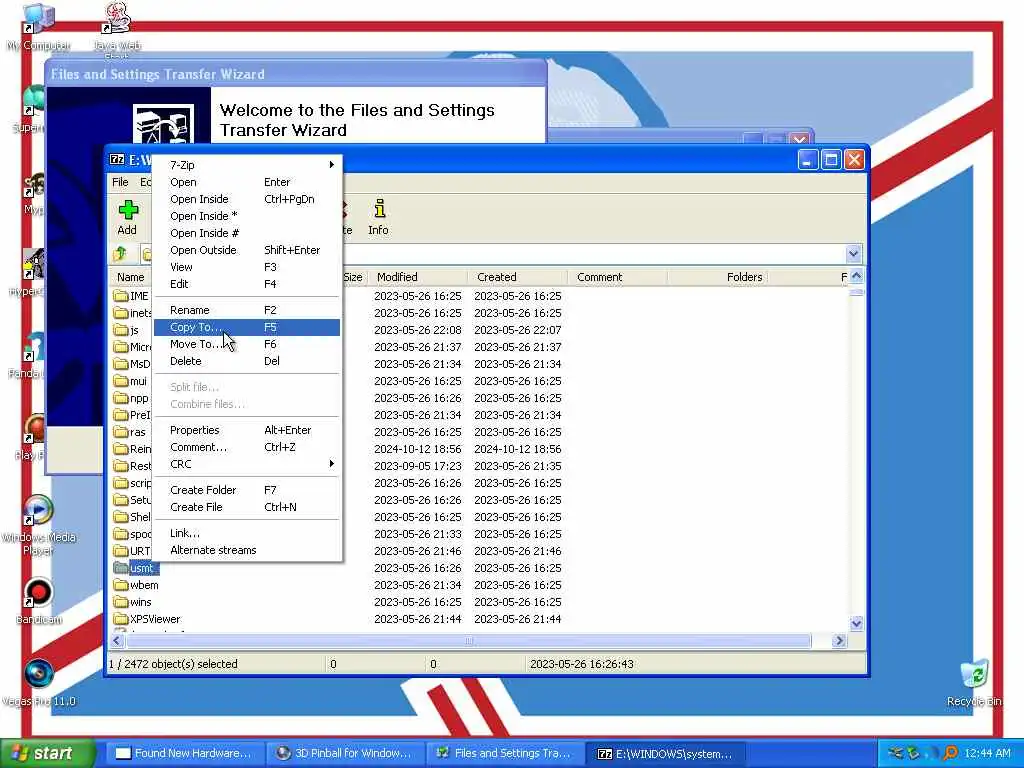The width and height of the screenshot is (1024, 768).
Task: Click the mui folder icon
Action: click(120, 381)
